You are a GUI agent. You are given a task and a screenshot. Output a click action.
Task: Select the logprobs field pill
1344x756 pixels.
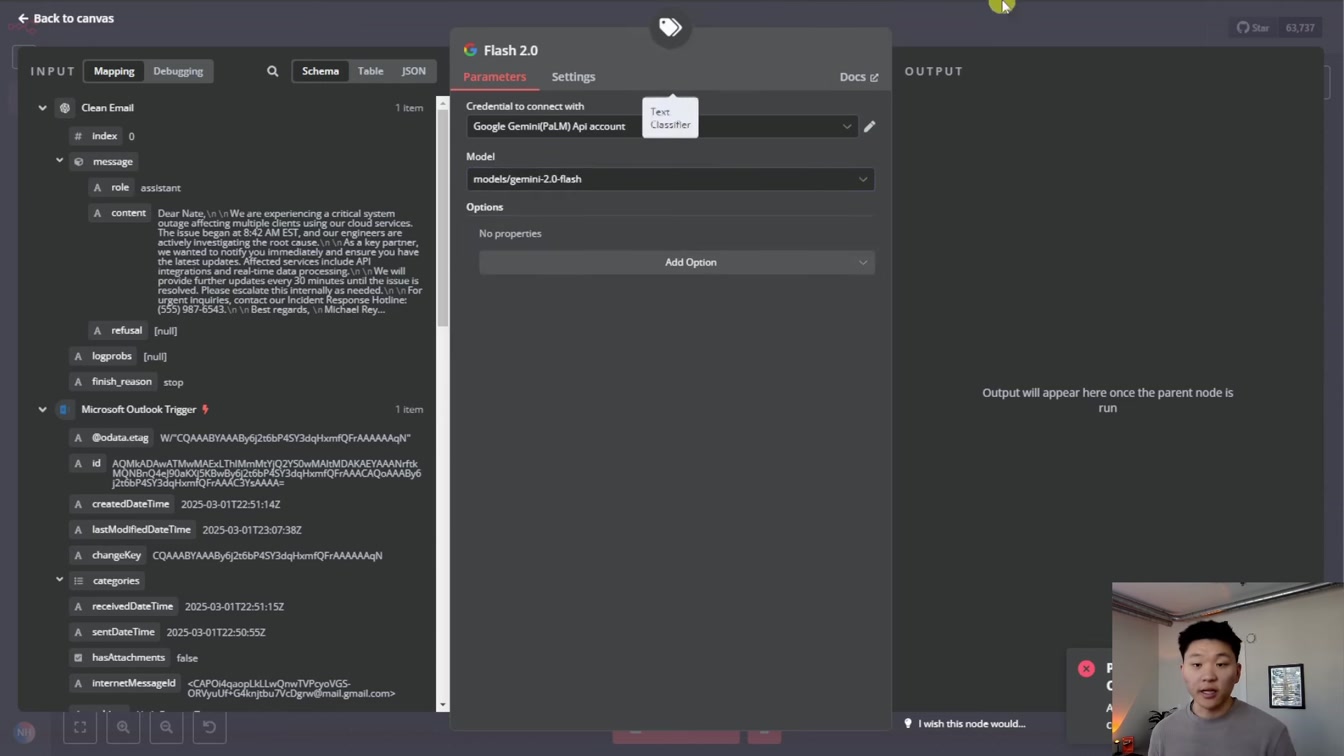pos(103,356)
